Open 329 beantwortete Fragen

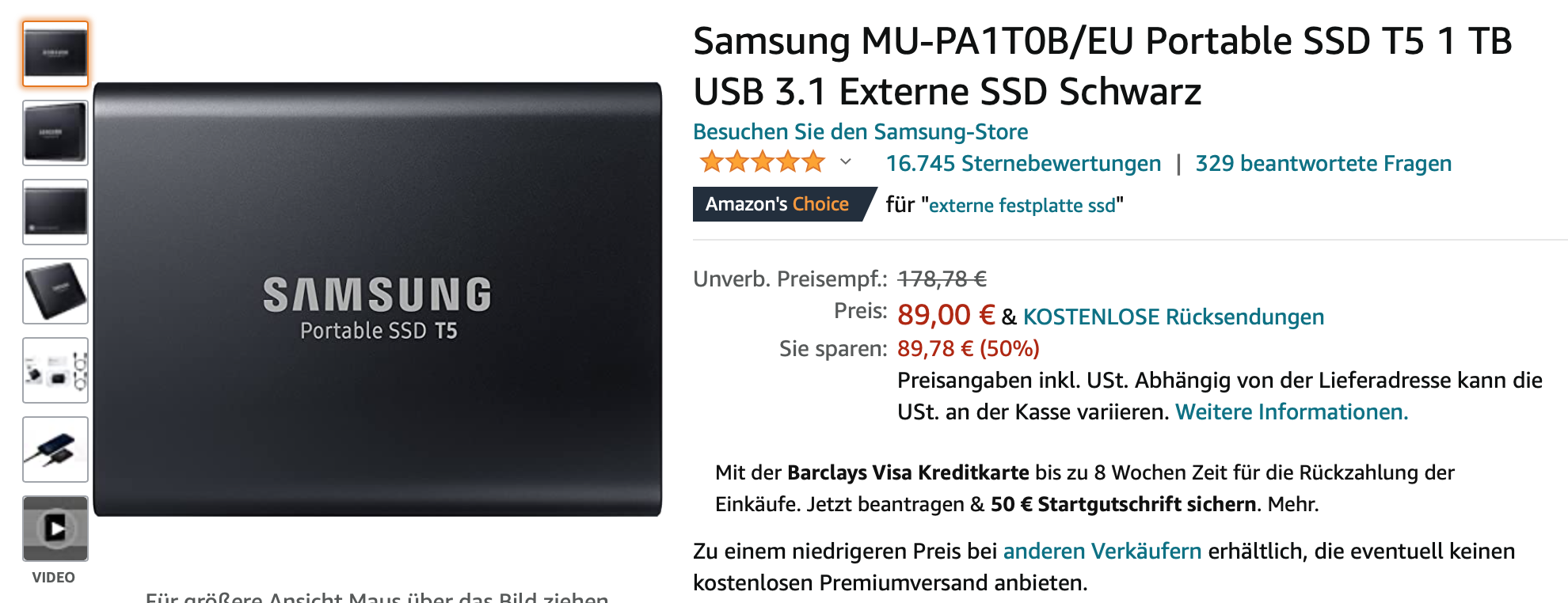[x=1323, y=163]
